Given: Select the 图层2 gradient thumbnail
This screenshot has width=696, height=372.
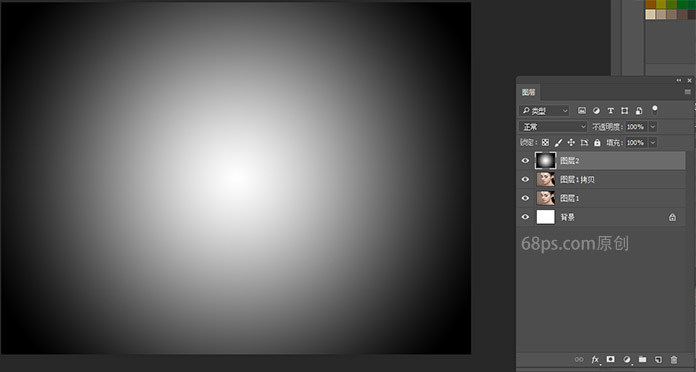Looking at the screenshot, I should pyautogui.click(x=546, y=161).
